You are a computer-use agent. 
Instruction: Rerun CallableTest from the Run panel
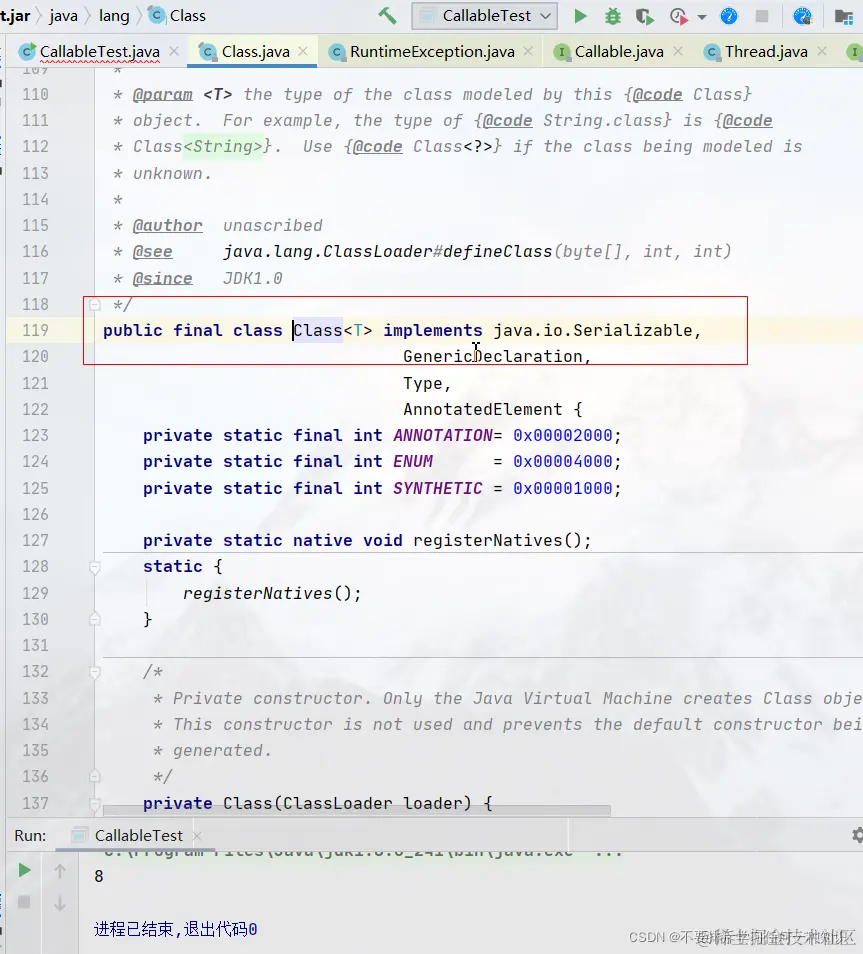coord(24,871)
